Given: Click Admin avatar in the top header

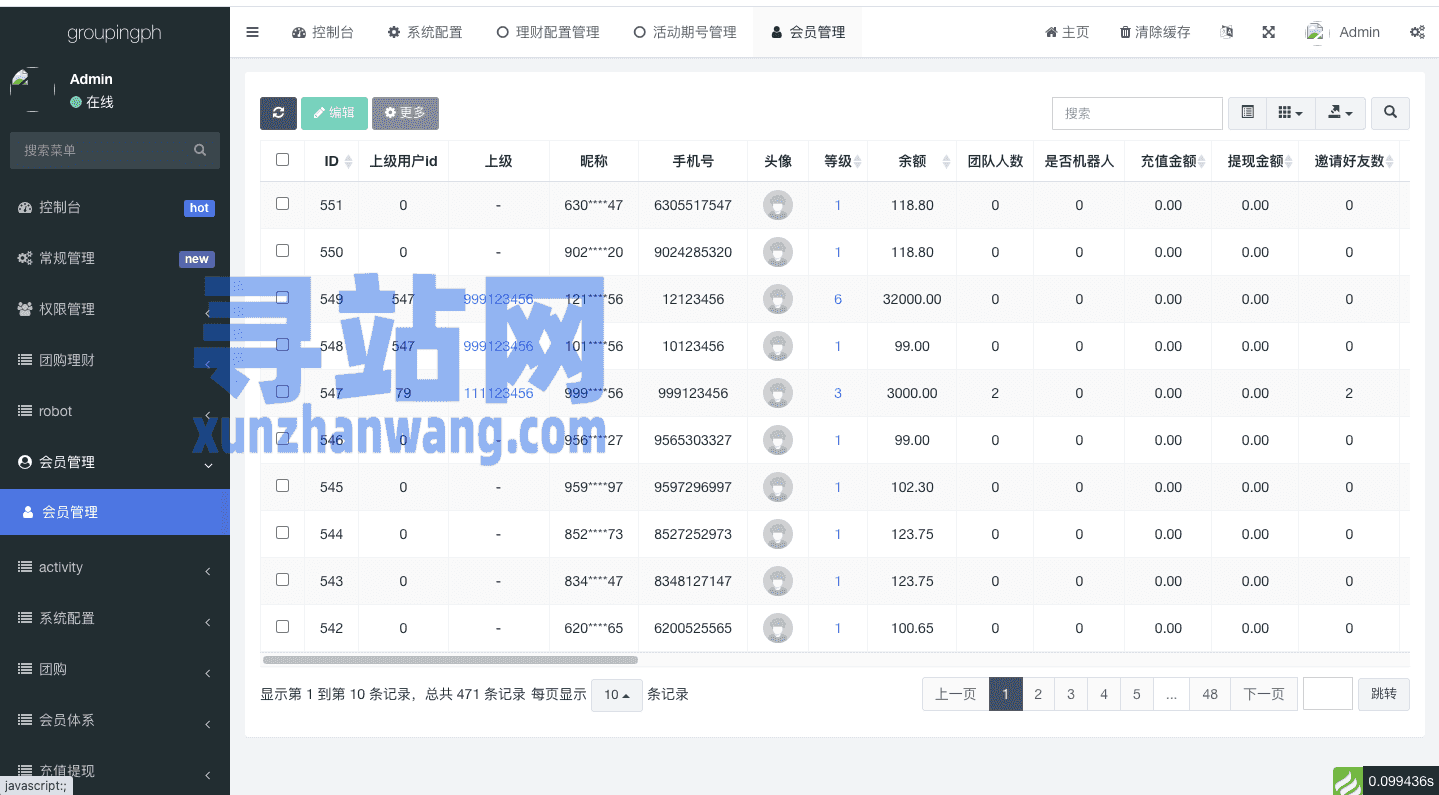Looking at the screenshot, I should pyautogui.click(x=1316, y=32).
